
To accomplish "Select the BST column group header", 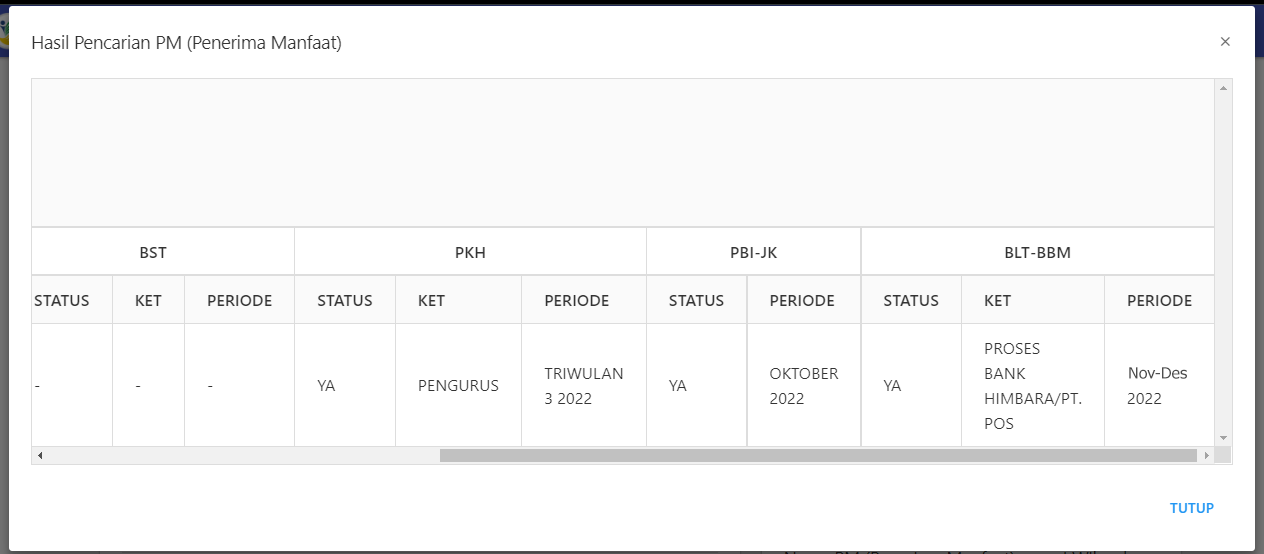I will 153,252.
